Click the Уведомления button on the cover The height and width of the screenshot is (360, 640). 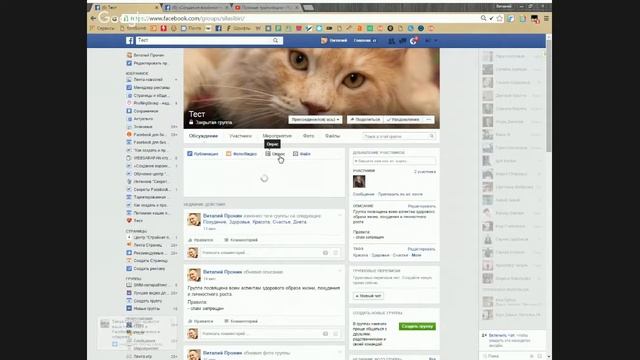pos(403,120)
